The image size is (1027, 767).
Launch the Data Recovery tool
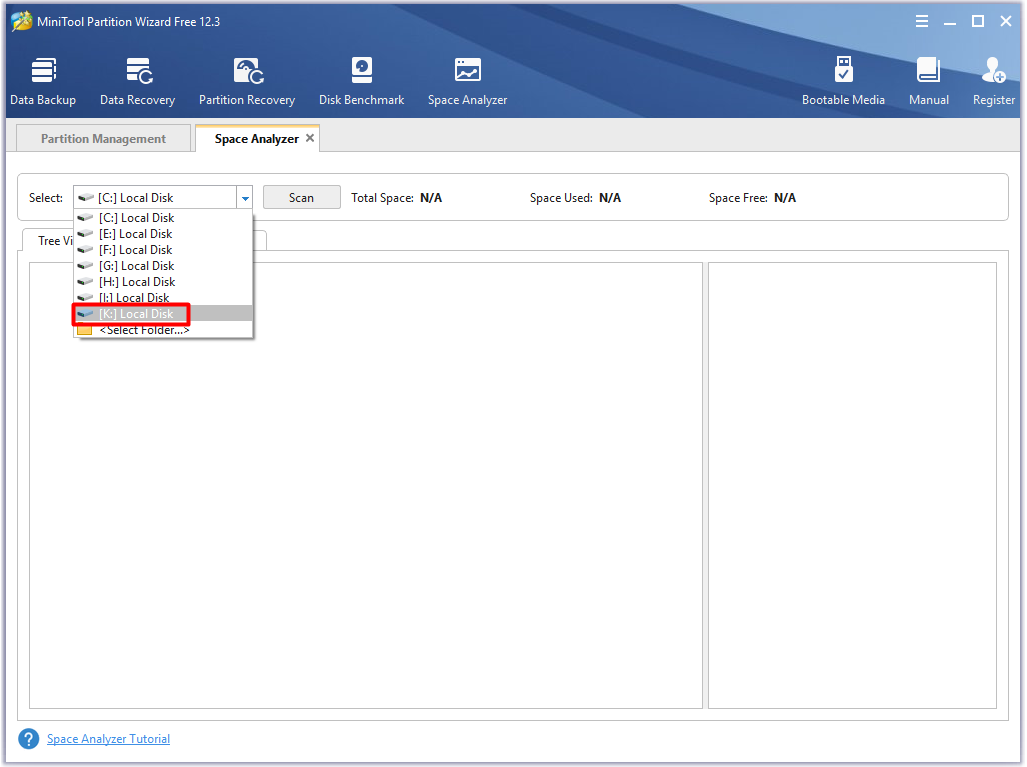coord(138,82)
